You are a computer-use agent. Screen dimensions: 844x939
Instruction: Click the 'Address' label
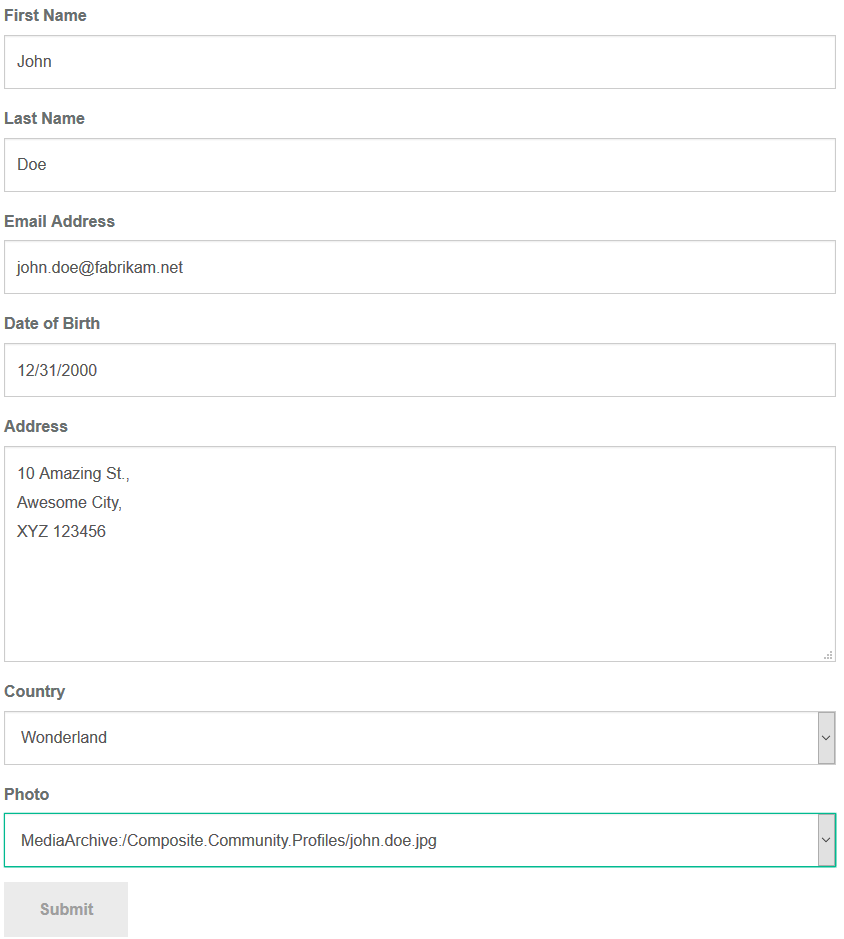(x=36, y=426)
